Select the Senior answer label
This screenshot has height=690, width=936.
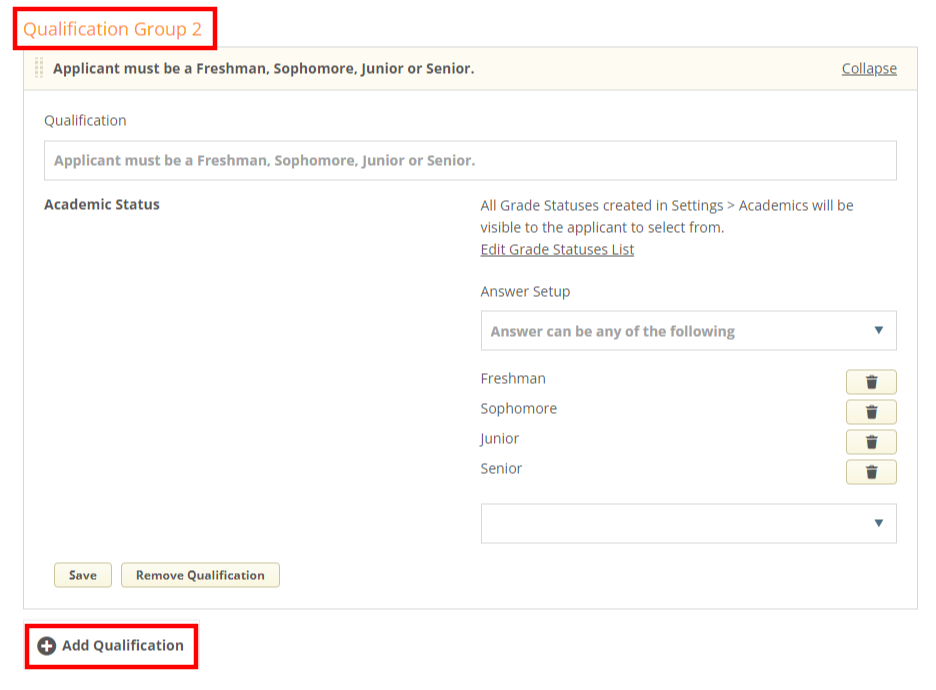(501, 469)
